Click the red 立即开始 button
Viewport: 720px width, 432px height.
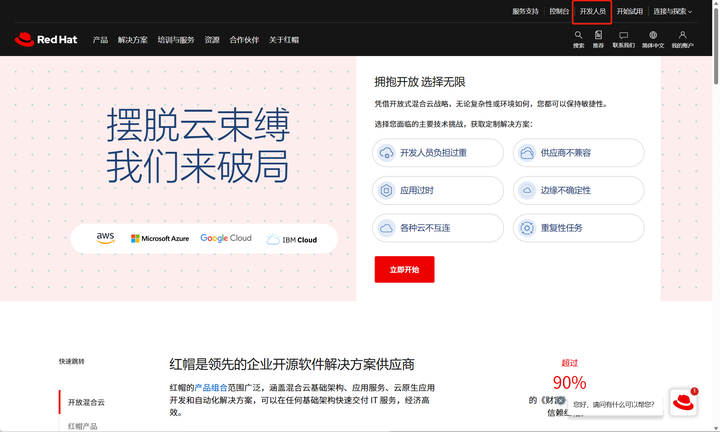pos(405,269)
